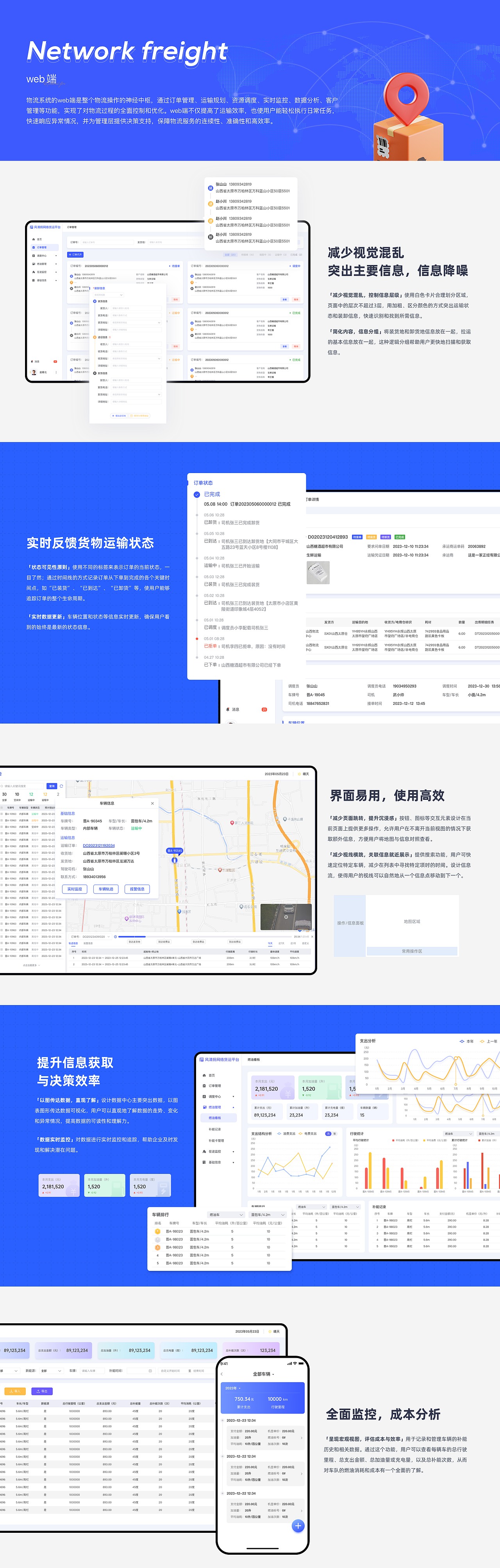Click the 实时监控 button in vehicle popup
The height and width of the screenshot is (1568, 500).
74,889
